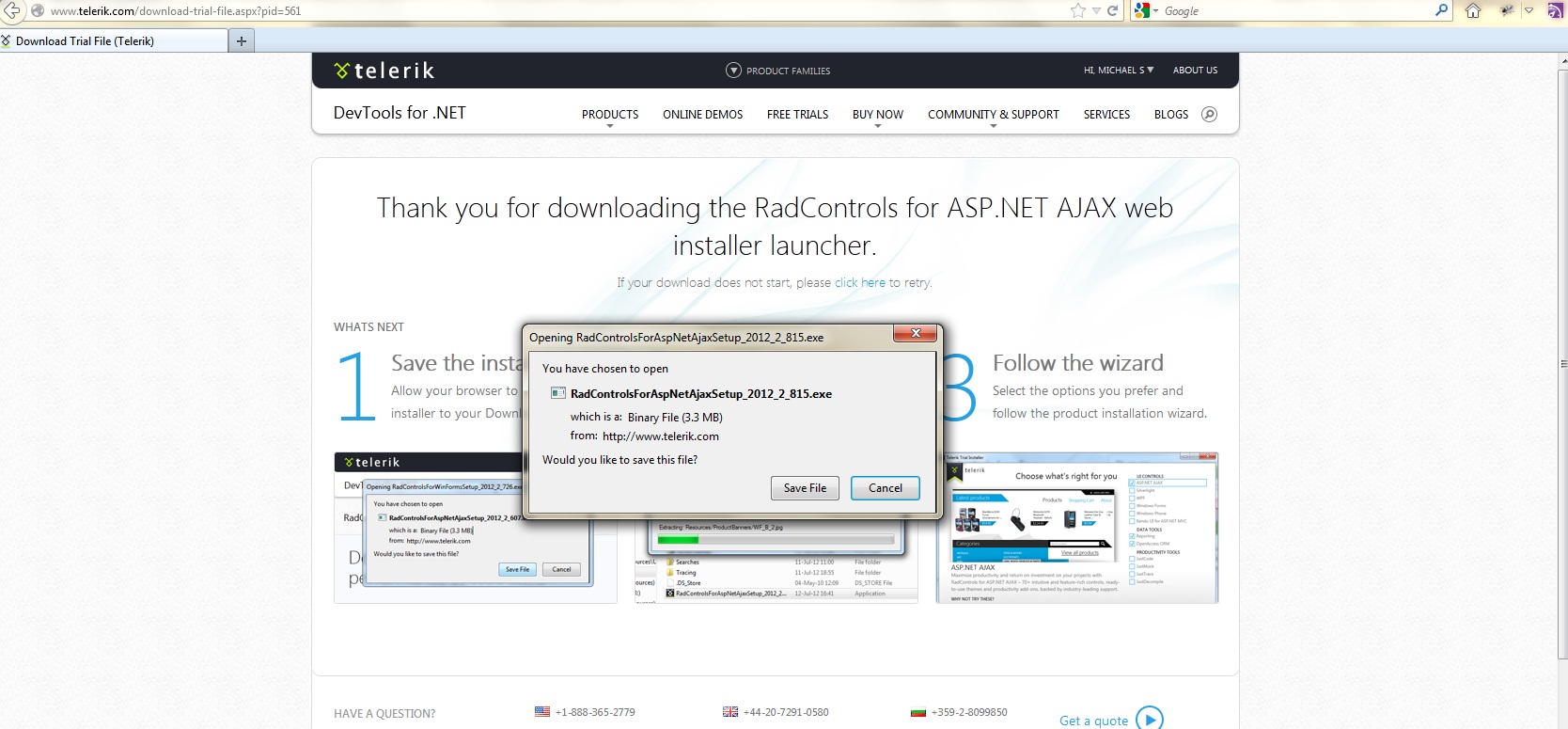Close the download dialog with X
The height and width of the screenshot is (729, 1568).
pos(916,333)
